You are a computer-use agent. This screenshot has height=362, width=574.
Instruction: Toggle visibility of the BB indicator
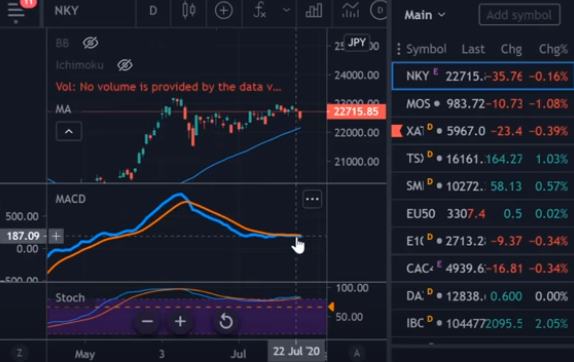point(90,43)
